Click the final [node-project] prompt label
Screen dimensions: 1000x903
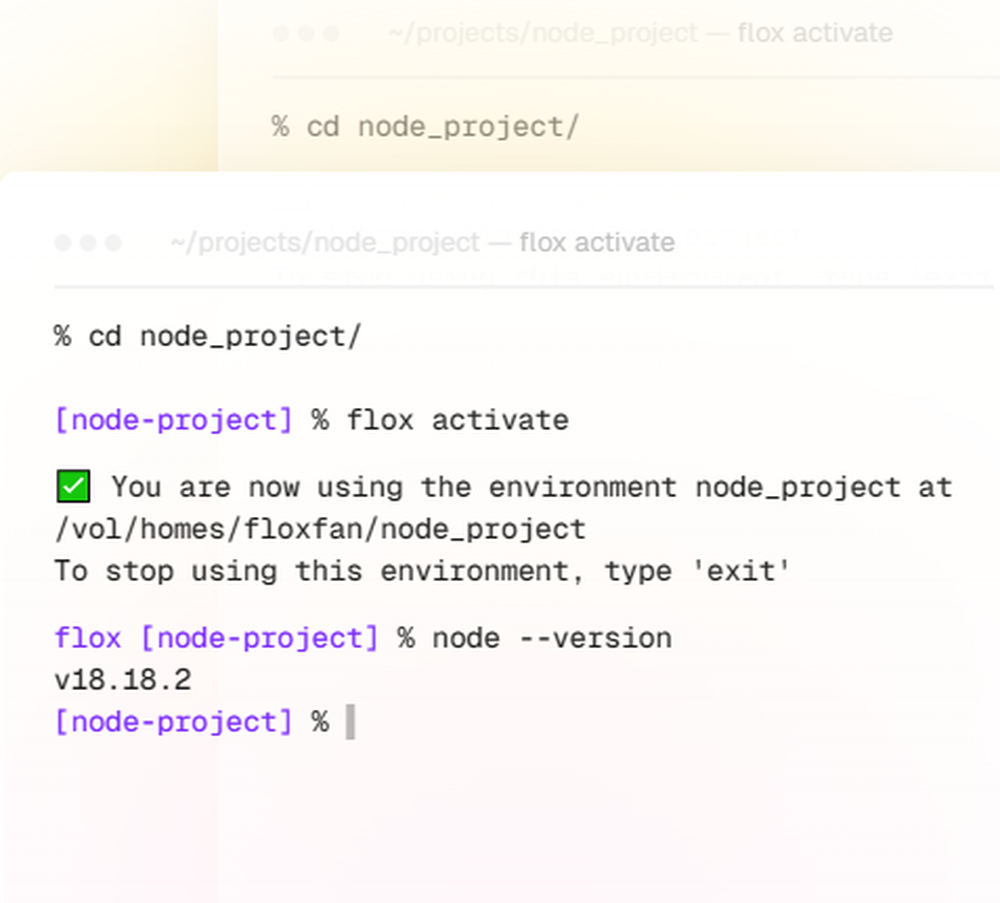pyautogui.click(x=174, y=722)
